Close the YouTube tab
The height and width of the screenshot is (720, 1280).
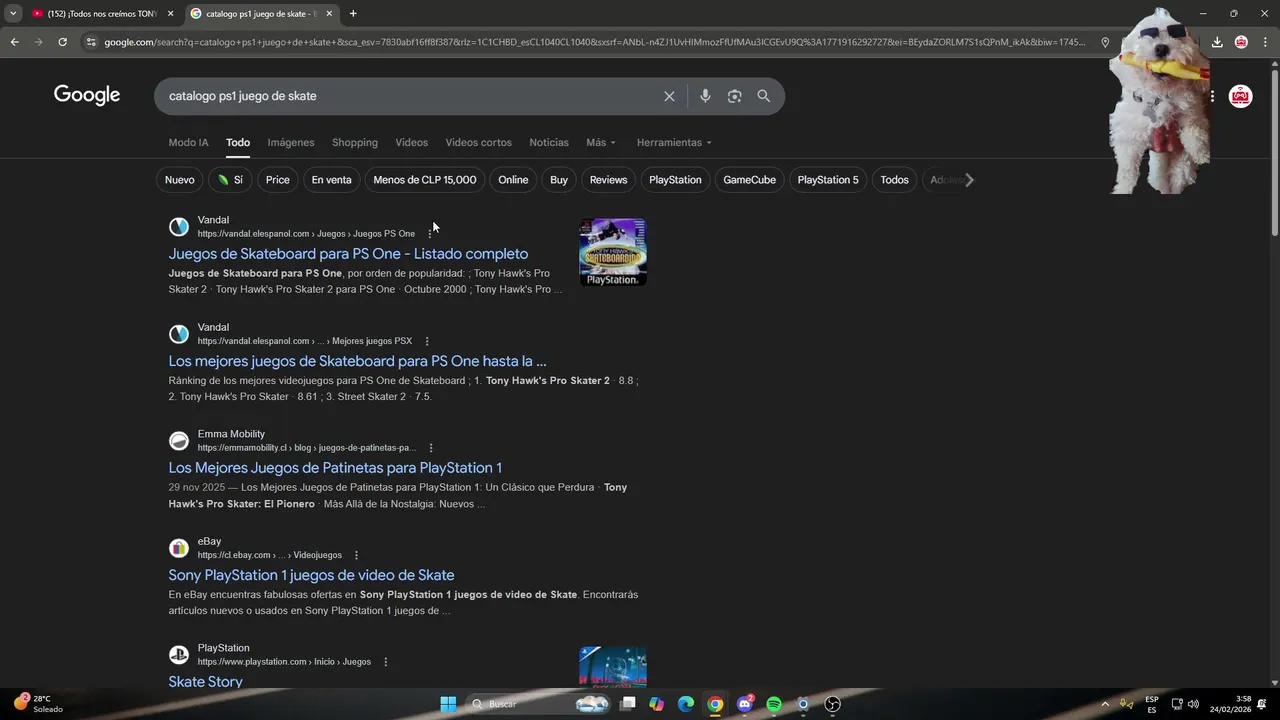170,14
